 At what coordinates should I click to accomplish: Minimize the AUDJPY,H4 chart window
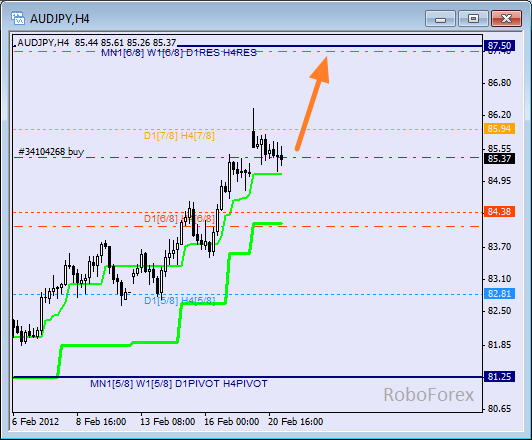click(440, 19)
